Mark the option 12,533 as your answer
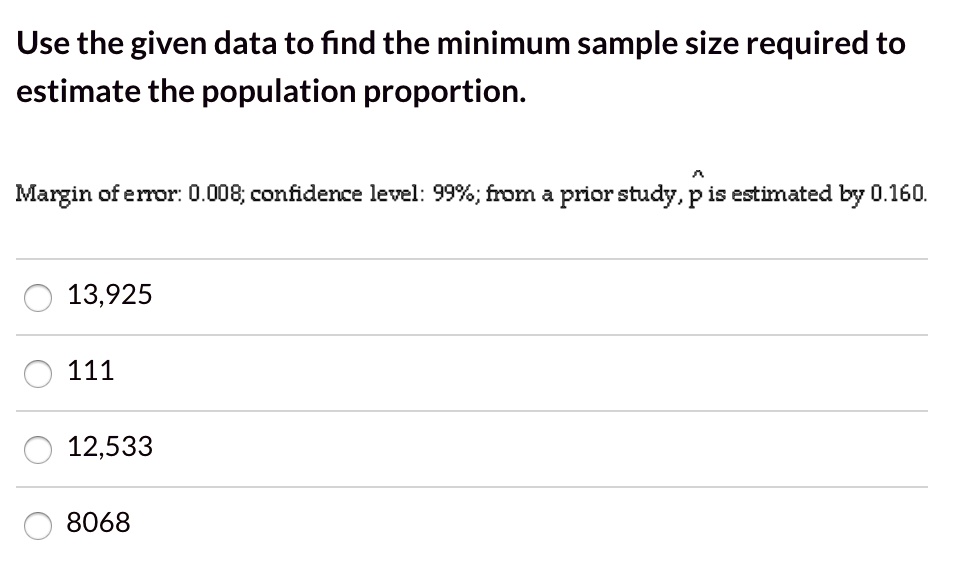The image size is (960, 588). pyautogui.click(x=108, y=448)
